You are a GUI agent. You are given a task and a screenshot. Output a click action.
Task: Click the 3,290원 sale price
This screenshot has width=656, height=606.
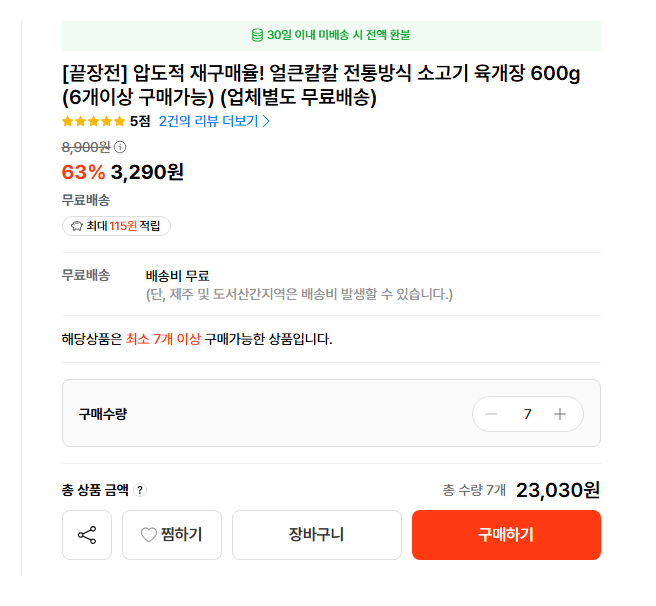147,172
